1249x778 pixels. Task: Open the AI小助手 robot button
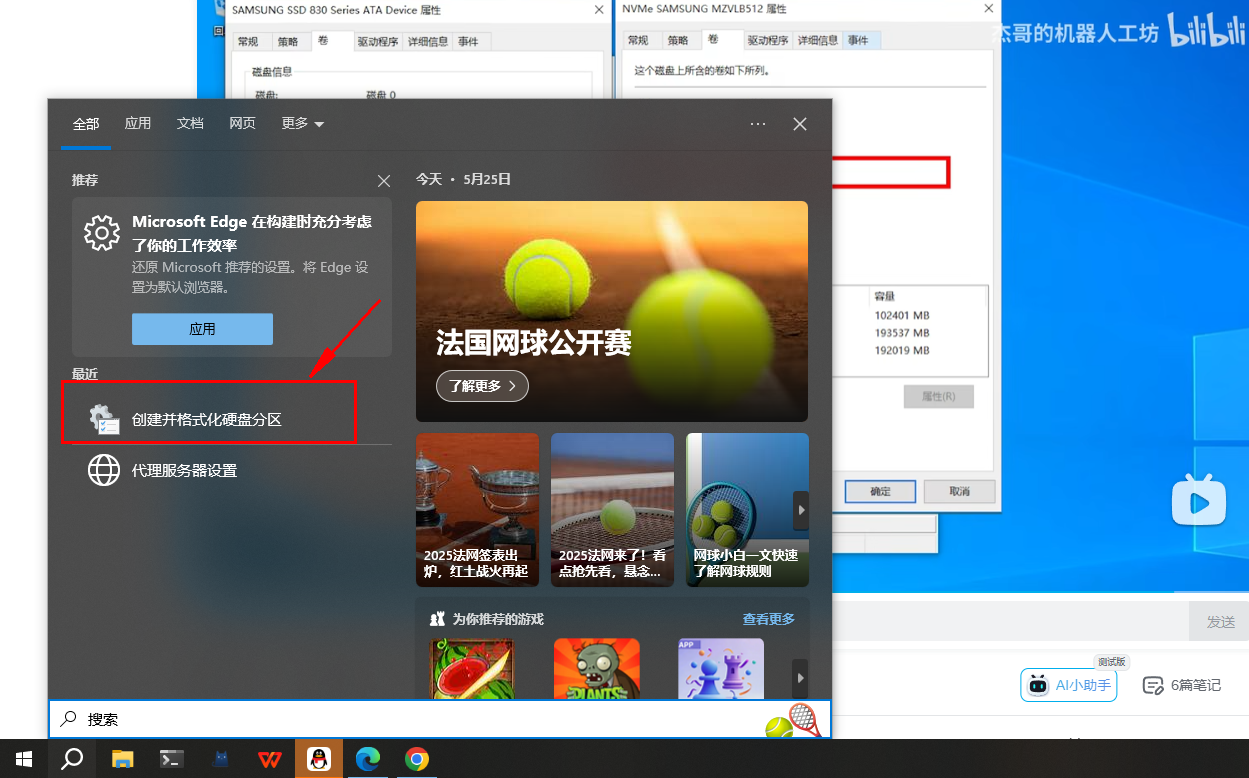click(1069, 685)
